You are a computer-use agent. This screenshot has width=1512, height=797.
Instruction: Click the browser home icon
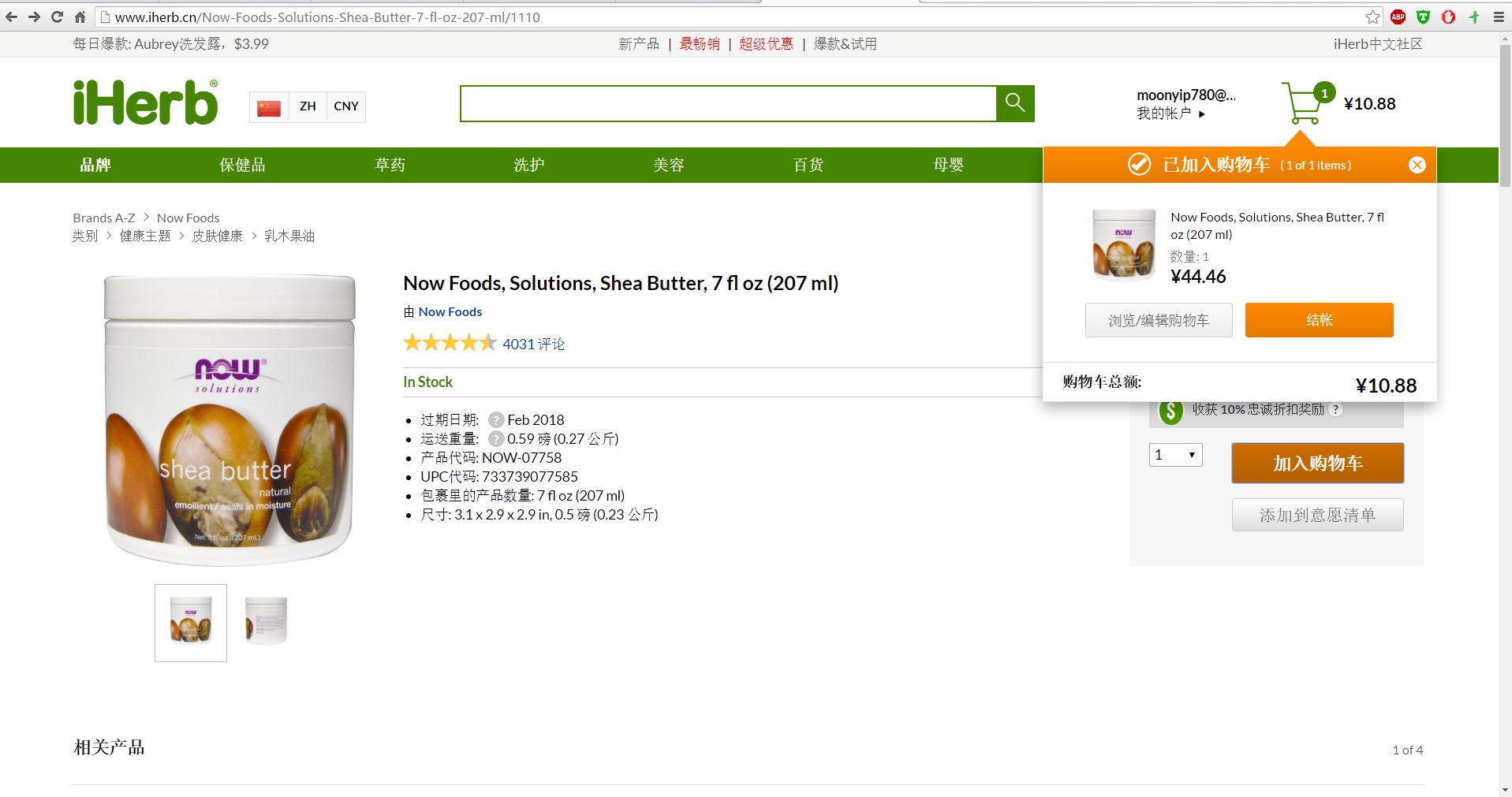click(80, 17)
